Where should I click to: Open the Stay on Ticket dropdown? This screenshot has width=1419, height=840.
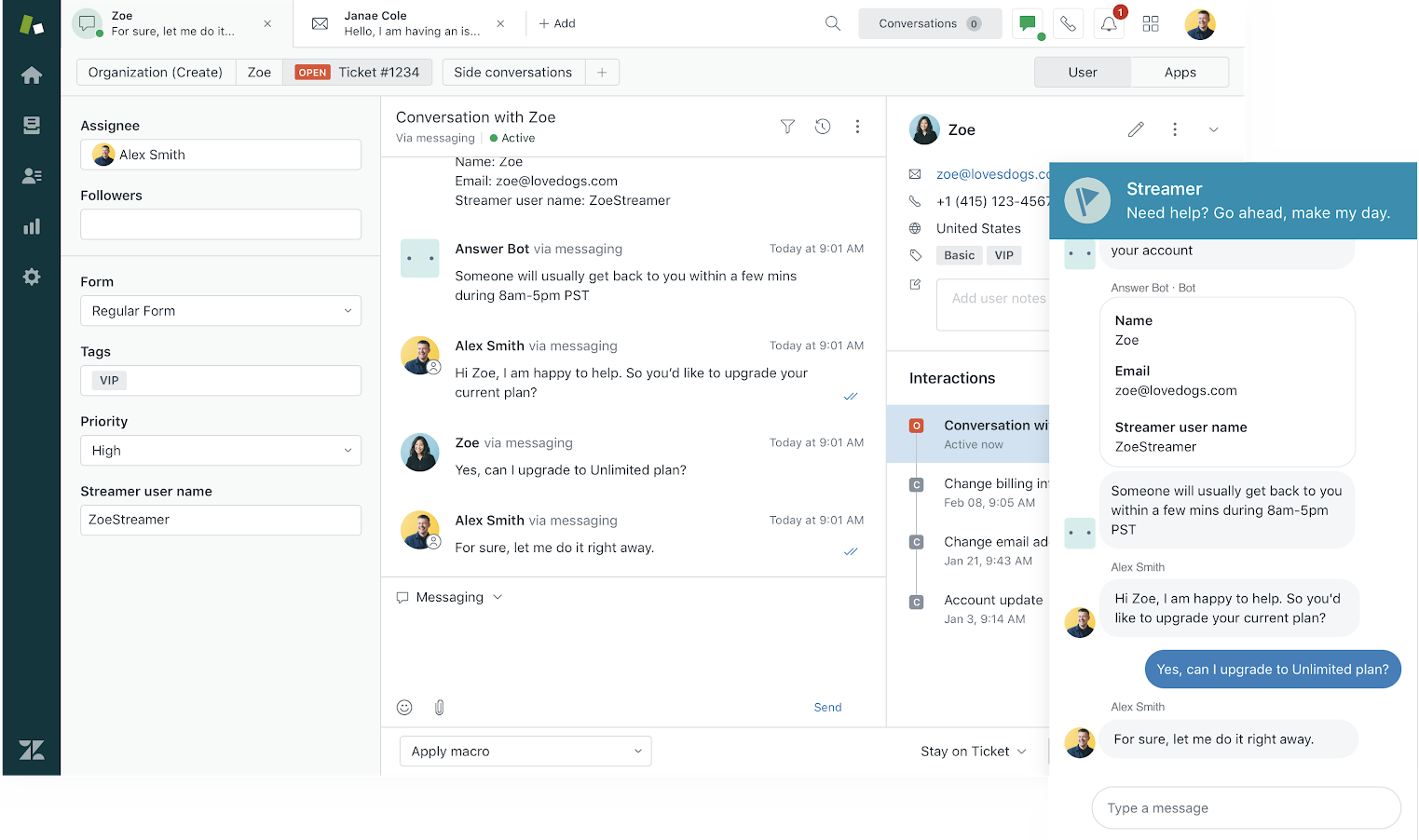(974, 752)
